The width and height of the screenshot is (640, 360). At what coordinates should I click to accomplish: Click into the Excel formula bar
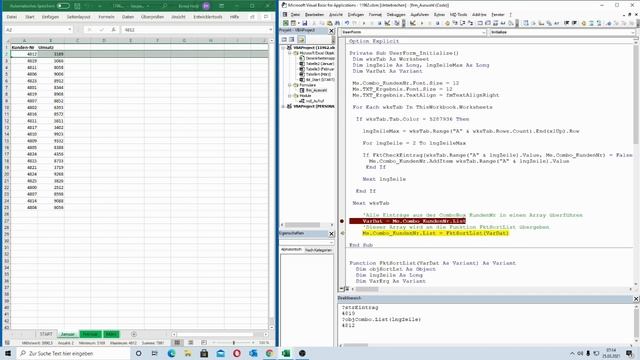coord(195,30)
